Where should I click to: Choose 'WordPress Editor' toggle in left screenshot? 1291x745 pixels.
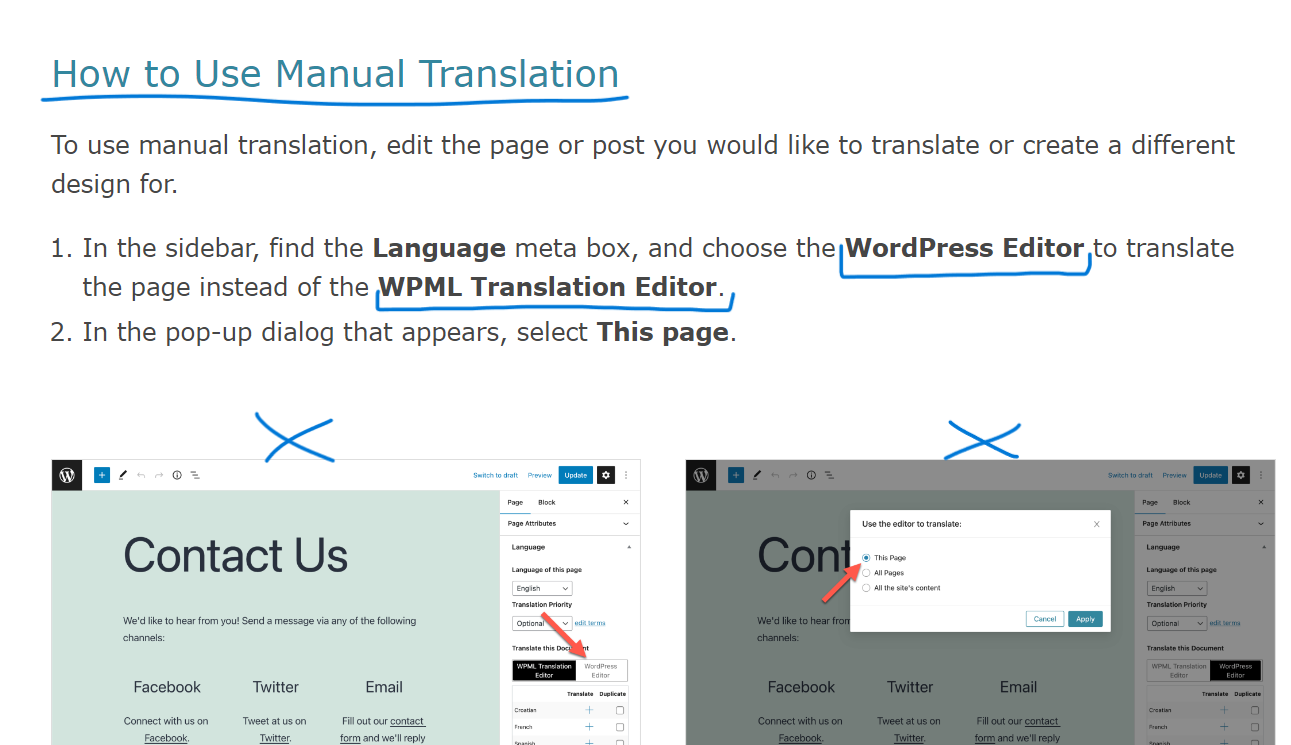[601, 671]
